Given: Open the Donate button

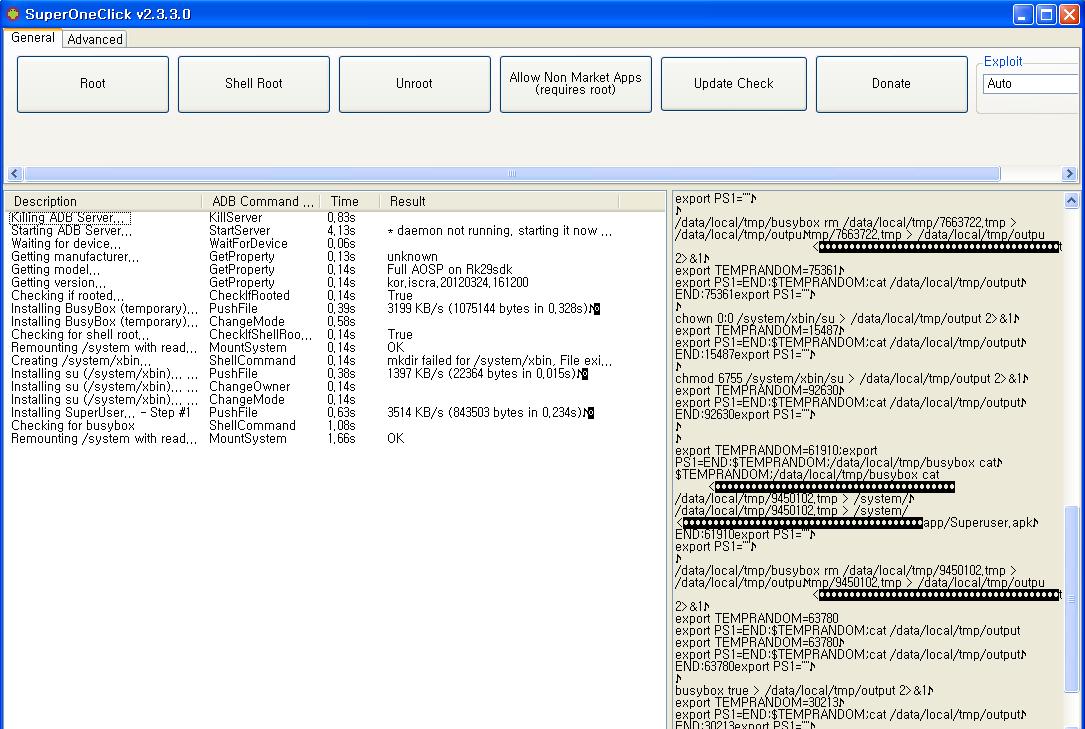Looking at the screenshot, I should pos(891,84).
